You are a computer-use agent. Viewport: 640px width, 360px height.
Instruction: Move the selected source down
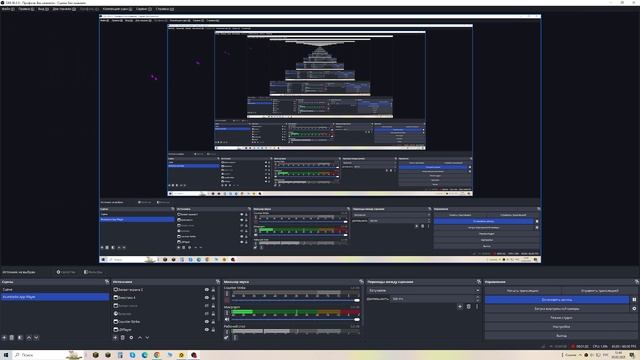pyautogui.click(x=147, y=338)
